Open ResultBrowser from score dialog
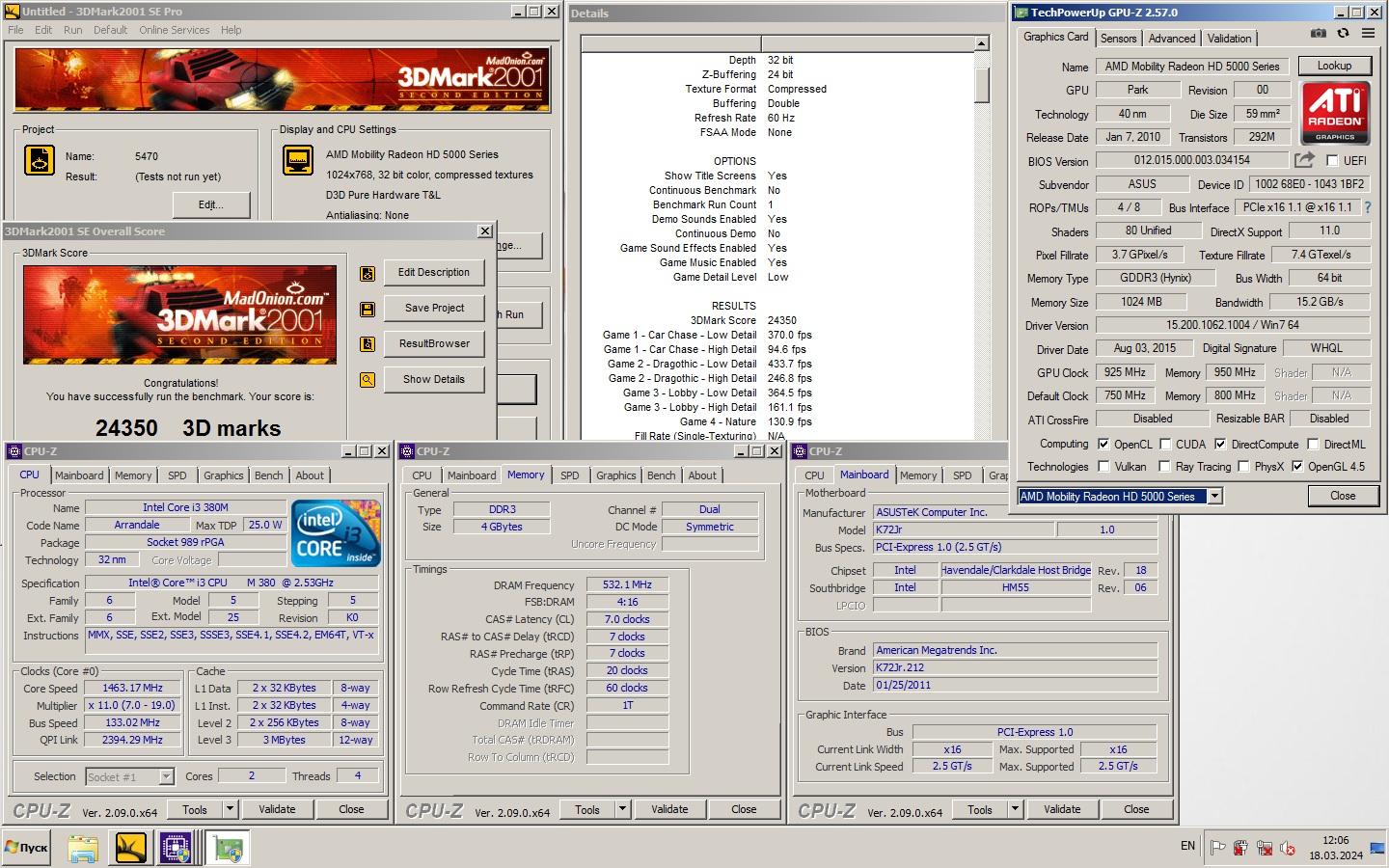The width and height of the screenshot is (1389, 868). point(434,344)
